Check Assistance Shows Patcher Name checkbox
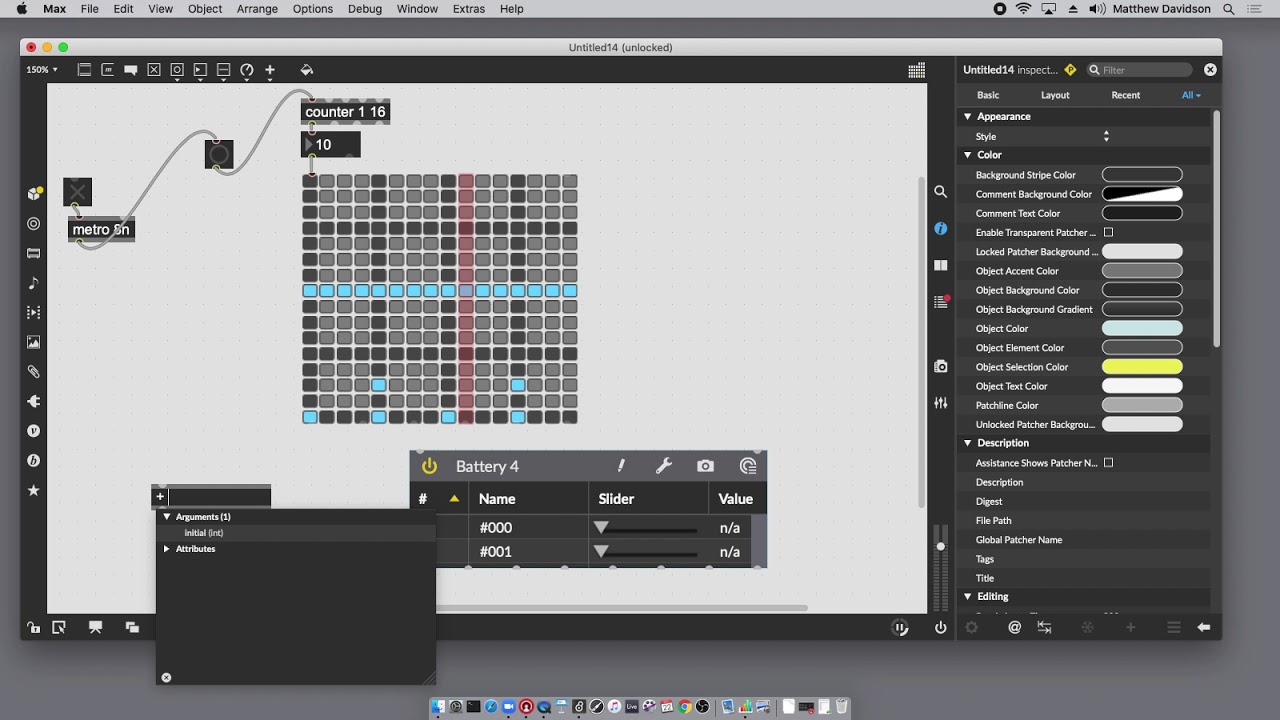This screenshot has height=720, width=1280. (x=1108, y=463)
